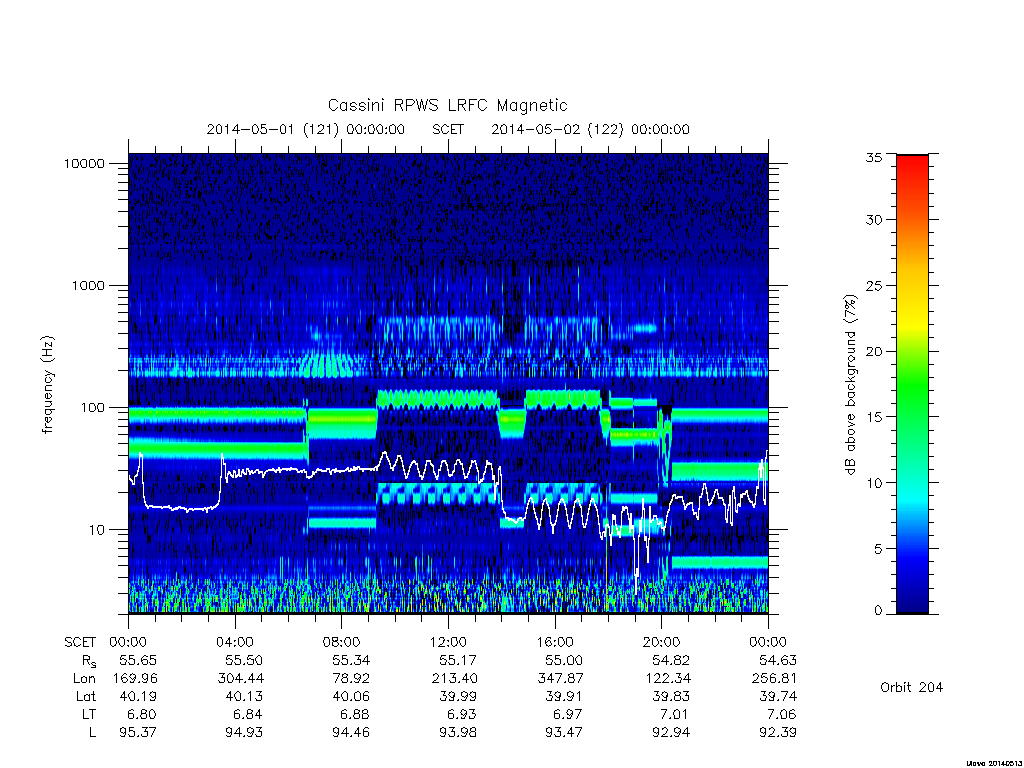Click the SCET time label 12:00
This screenshot has height=768, width=1024.
coord(448,643)
